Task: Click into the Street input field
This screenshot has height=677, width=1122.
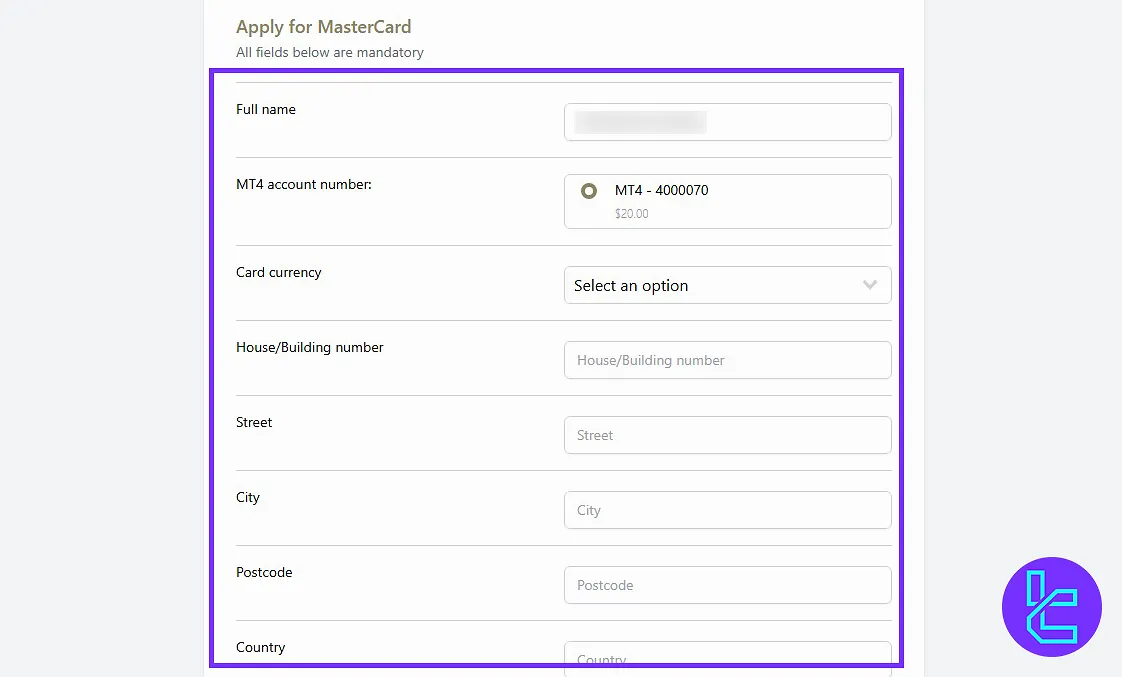Action: 727,435
